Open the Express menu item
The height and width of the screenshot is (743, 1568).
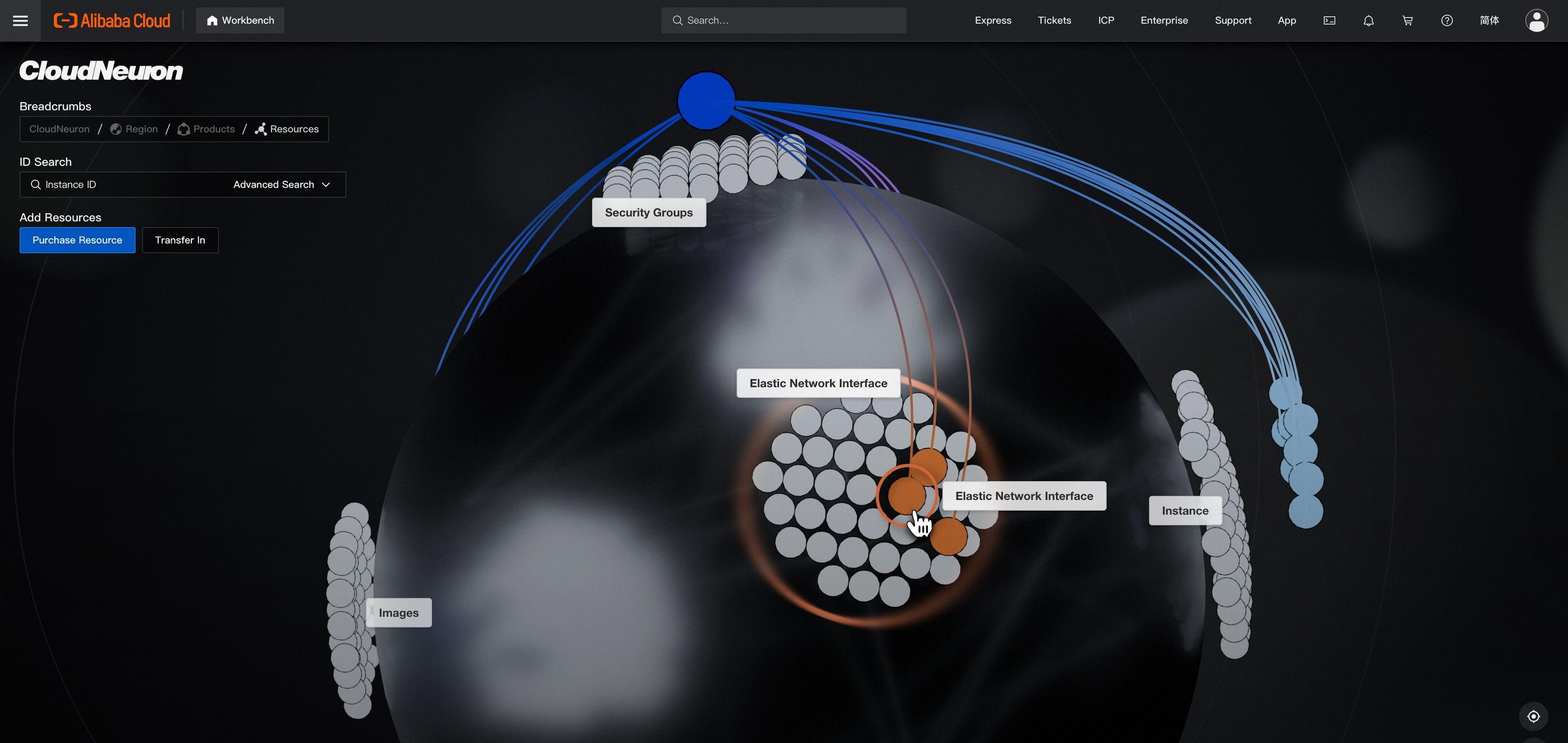click(993, 21)
